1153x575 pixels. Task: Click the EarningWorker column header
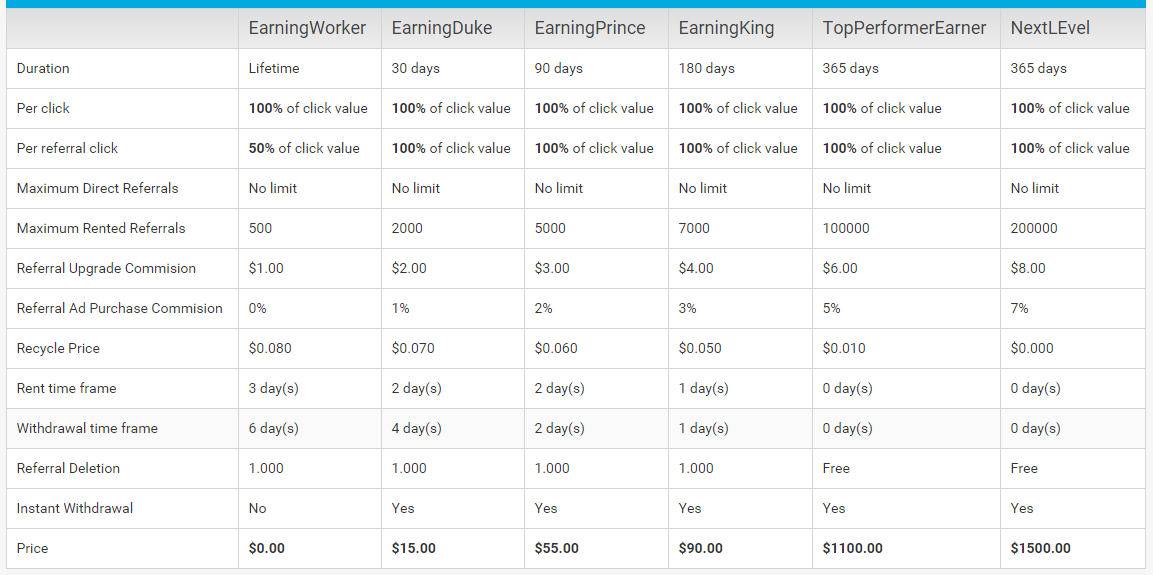[307, 28]
